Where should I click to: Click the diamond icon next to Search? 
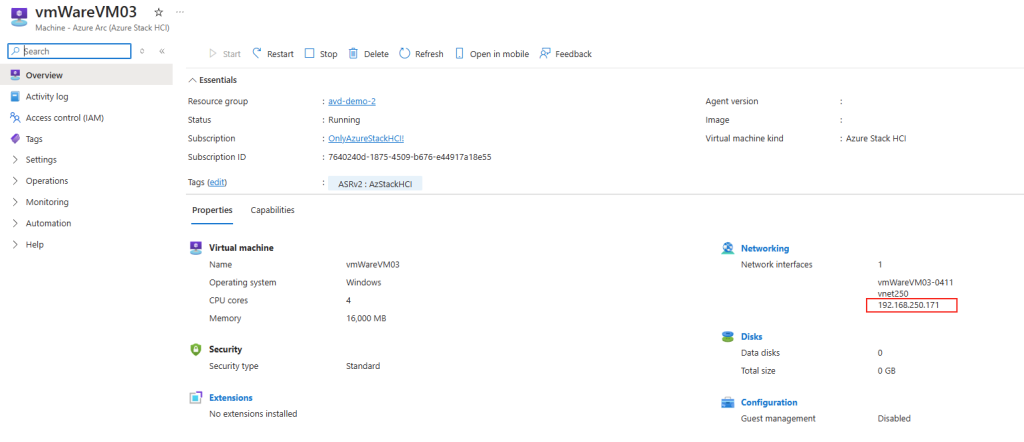click(142, 51)
